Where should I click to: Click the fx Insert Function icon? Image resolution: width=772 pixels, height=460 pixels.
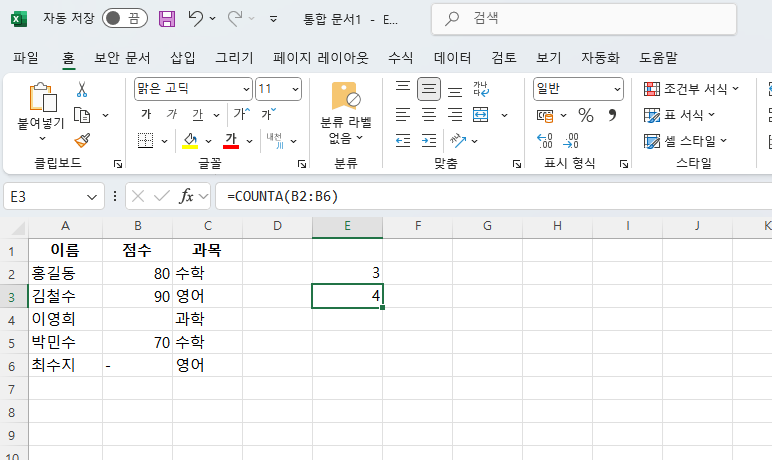point(186,196)
